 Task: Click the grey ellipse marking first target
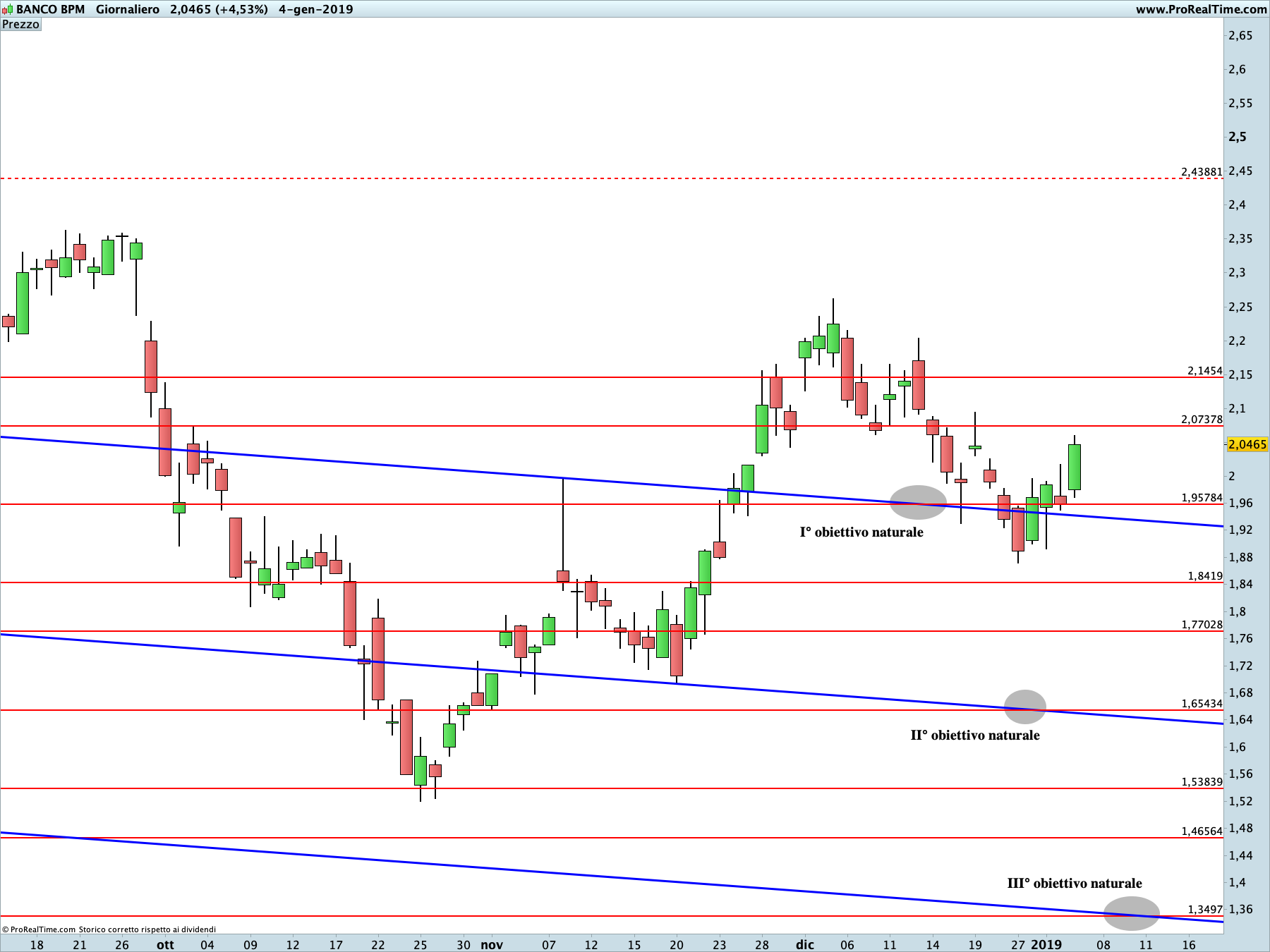pyautogui.click(x=918, y=502)
